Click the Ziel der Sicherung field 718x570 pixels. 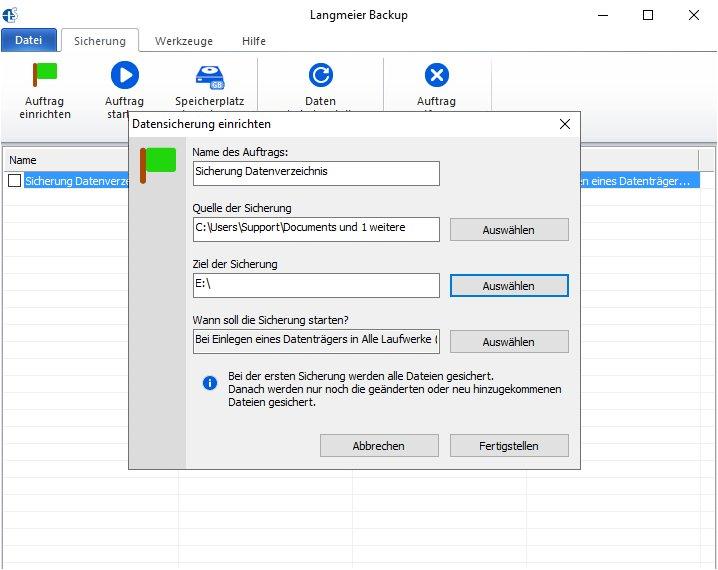pyautogui.click(x=316, y=286)
